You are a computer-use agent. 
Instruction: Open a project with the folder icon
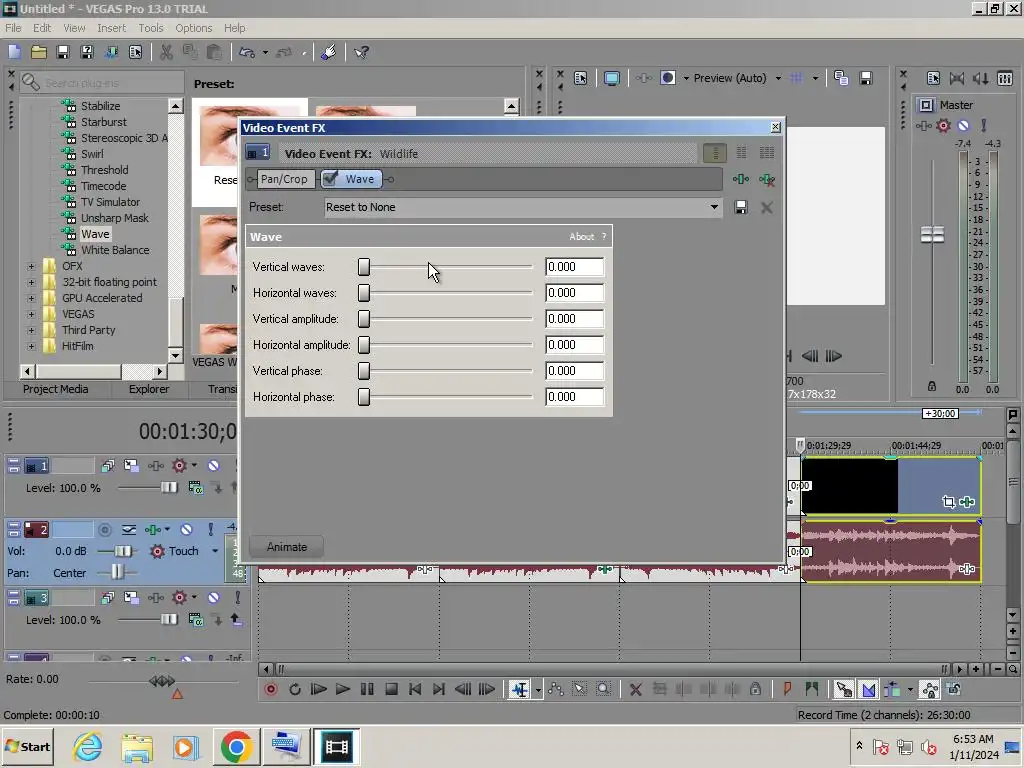point(39,52)
